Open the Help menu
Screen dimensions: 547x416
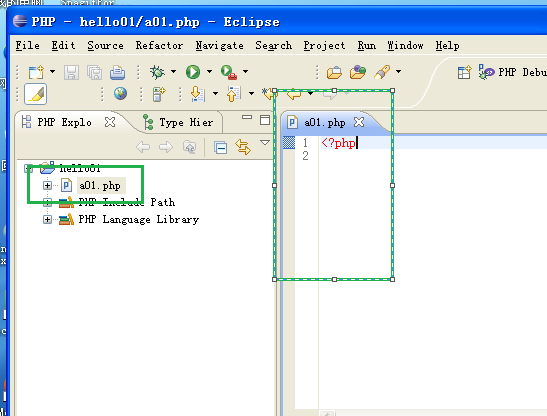tap(447, 46)
